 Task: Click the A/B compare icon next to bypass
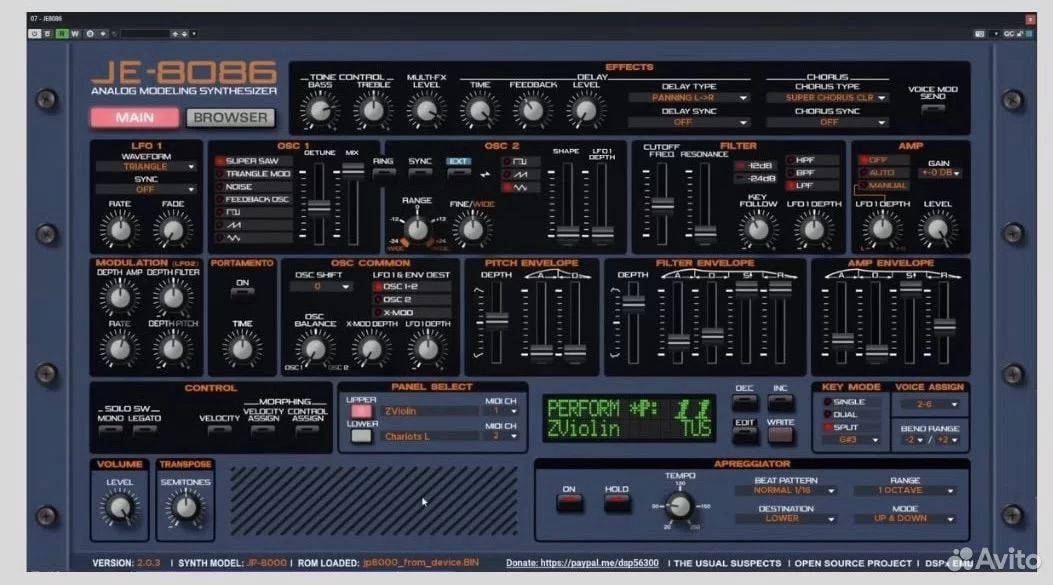point(48,34)
